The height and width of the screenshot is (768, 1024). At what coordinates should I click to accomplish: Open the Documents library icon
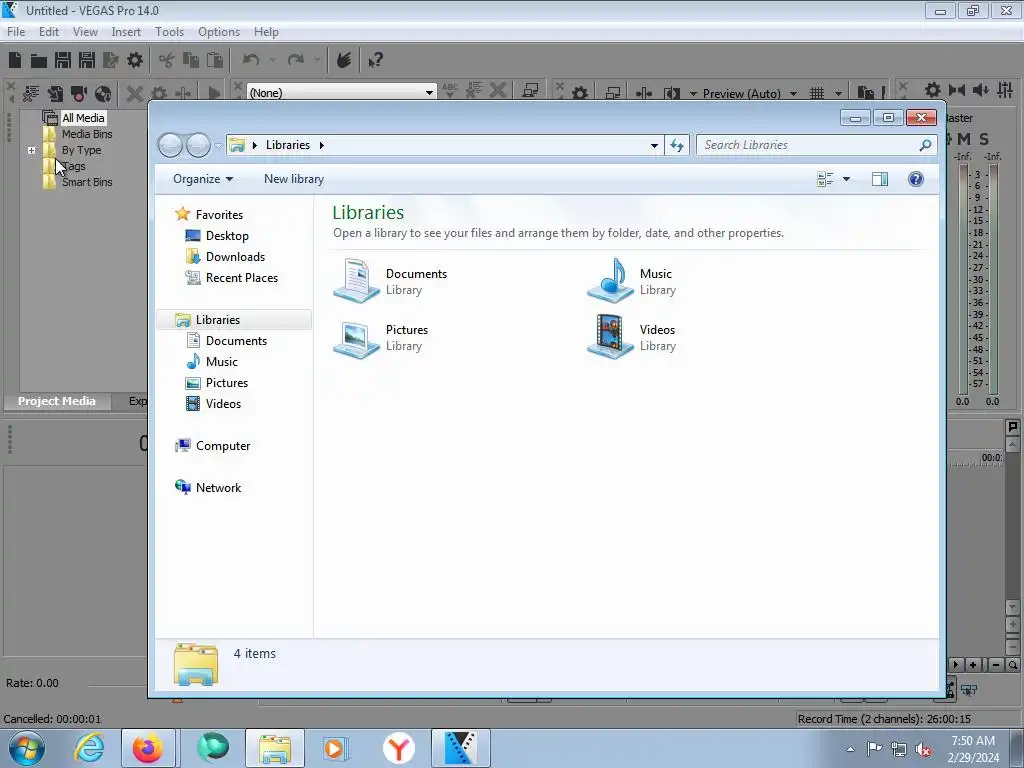tap(357, 281)
